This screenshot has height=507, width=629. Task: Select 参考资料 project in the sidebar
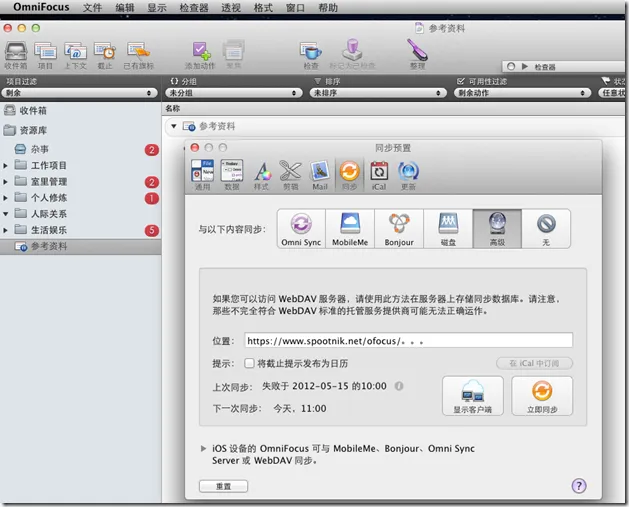pyautogui.click(x=80, y=246)
